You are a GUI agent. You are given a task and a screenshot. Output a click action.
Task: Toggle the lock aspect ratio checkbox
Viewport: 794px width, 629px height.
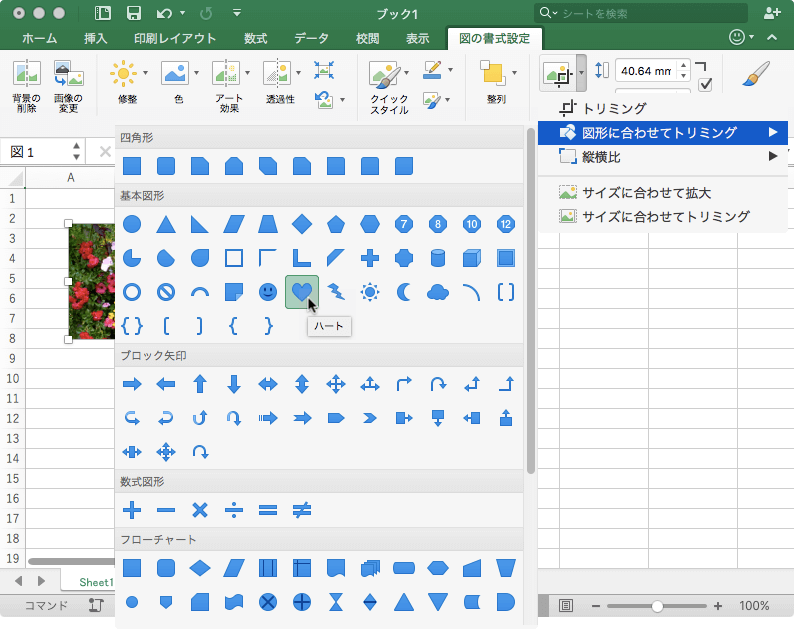(x=705, y=84)
